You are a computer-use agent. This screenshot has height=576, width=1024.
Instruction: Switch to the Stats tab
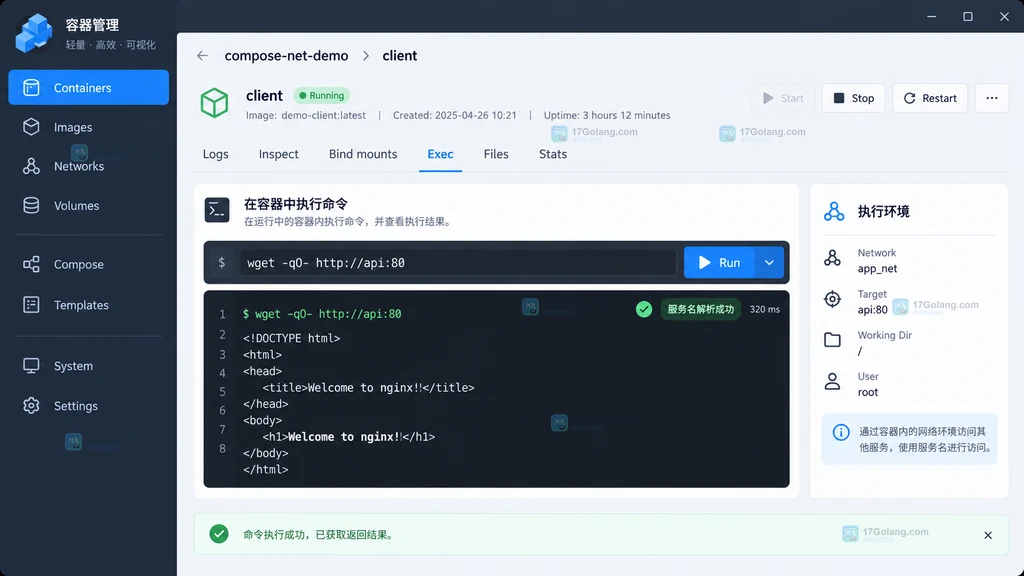552,154
